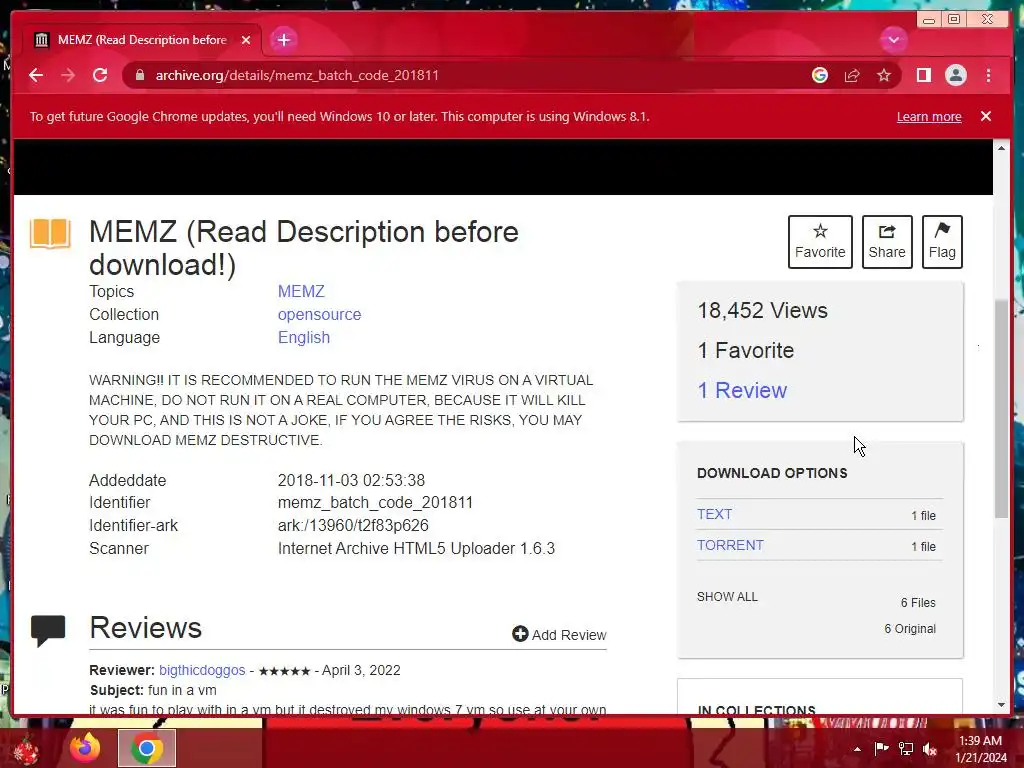This screenshot has height=768, width=1024.
Task: Open the English language link
Action: [304, 338]
